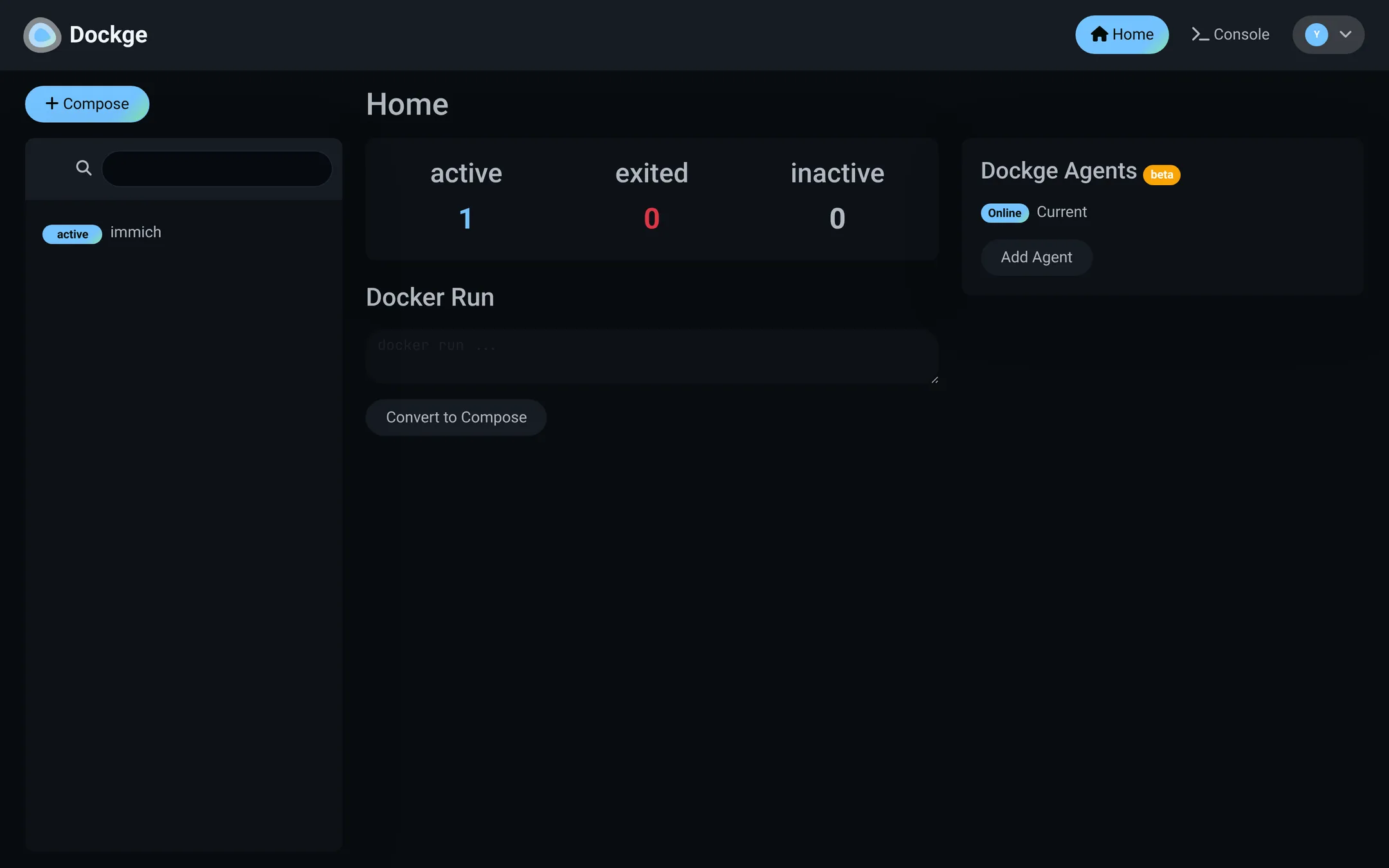This screenshot has height=868, width=1389.
Task: Create a new stack with Compose button
Action: [x=87, y=104]
